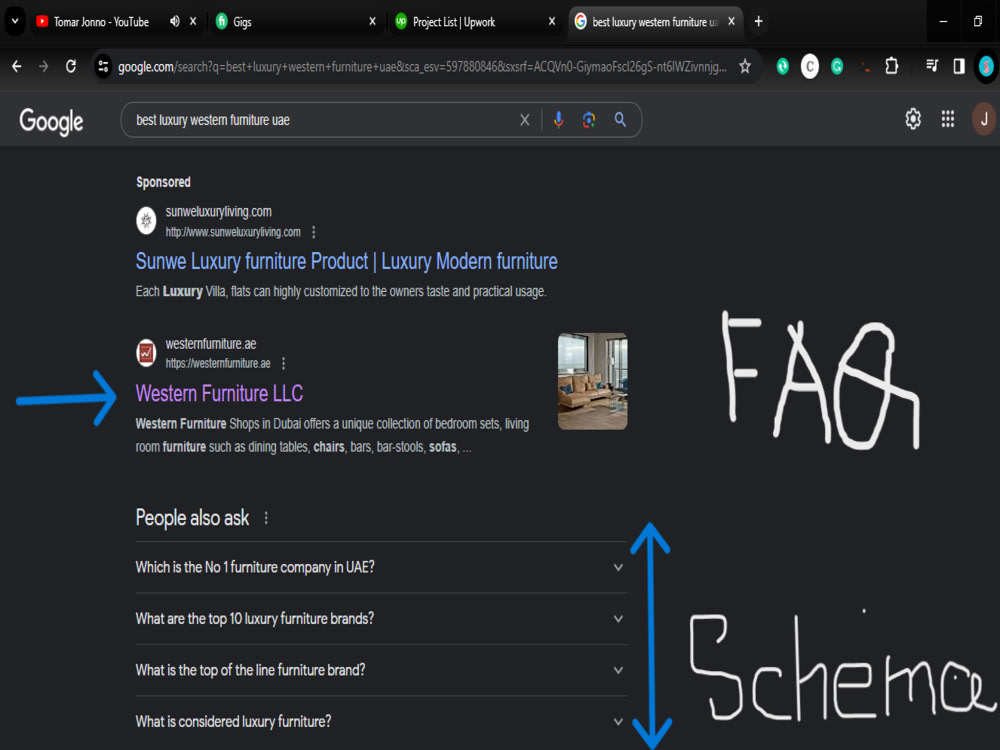Go forward to the next page
Image resolution: width=1000 pixels, height=750 pixels.
43,66
